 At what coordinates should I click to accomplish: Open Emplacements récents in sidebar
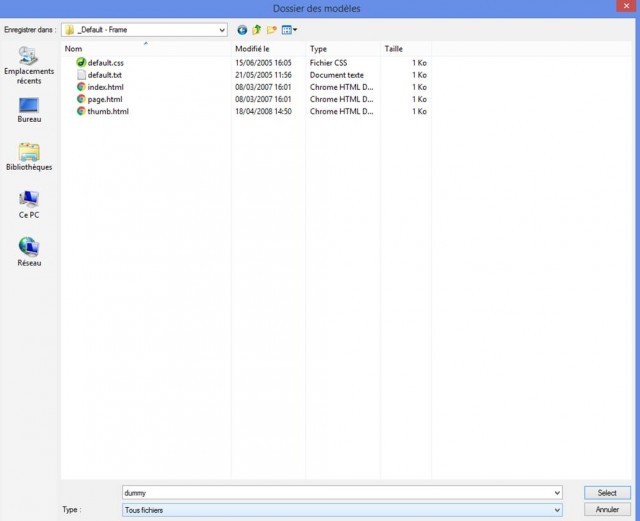click(x=29, y=65)
